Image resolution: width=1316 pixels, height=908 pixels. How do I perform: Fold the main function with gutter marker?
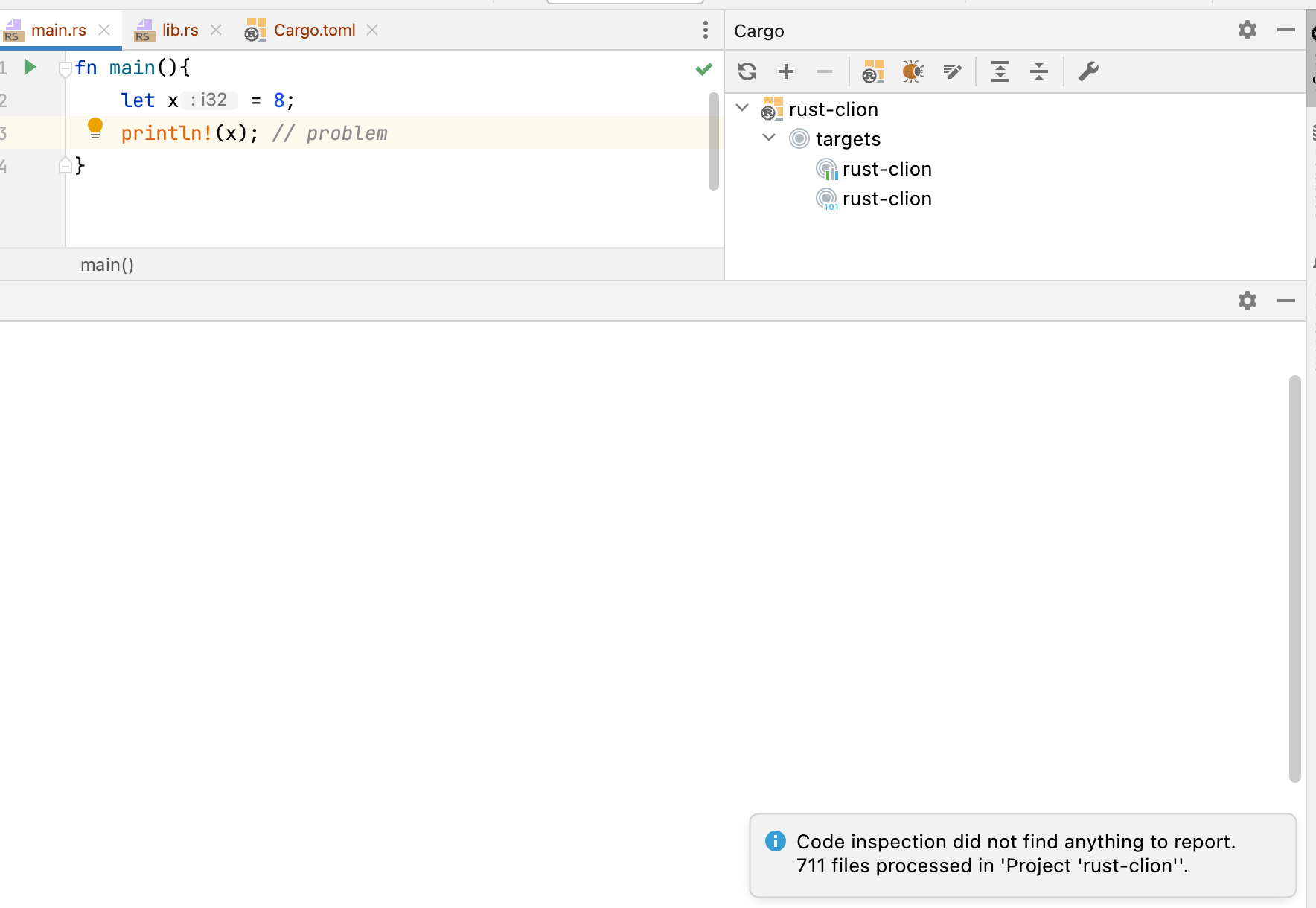tap(65, 67)
